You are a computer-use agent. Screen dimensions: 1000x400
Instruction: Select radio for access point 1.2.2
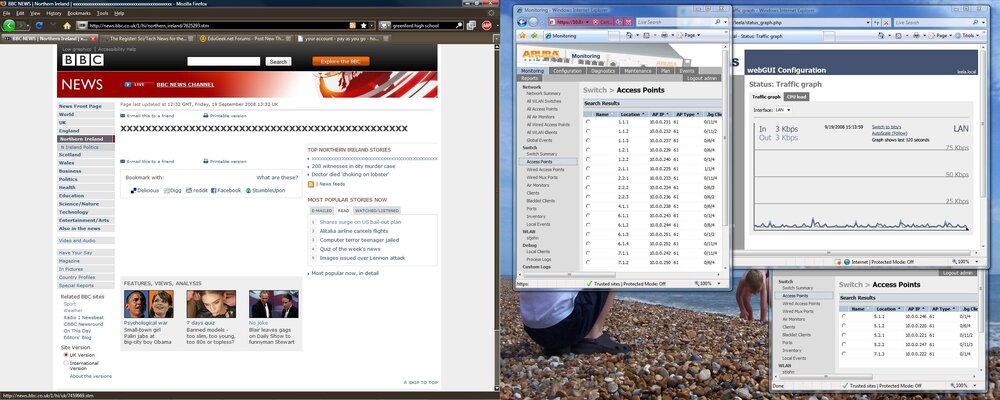[x=587, y=159]
